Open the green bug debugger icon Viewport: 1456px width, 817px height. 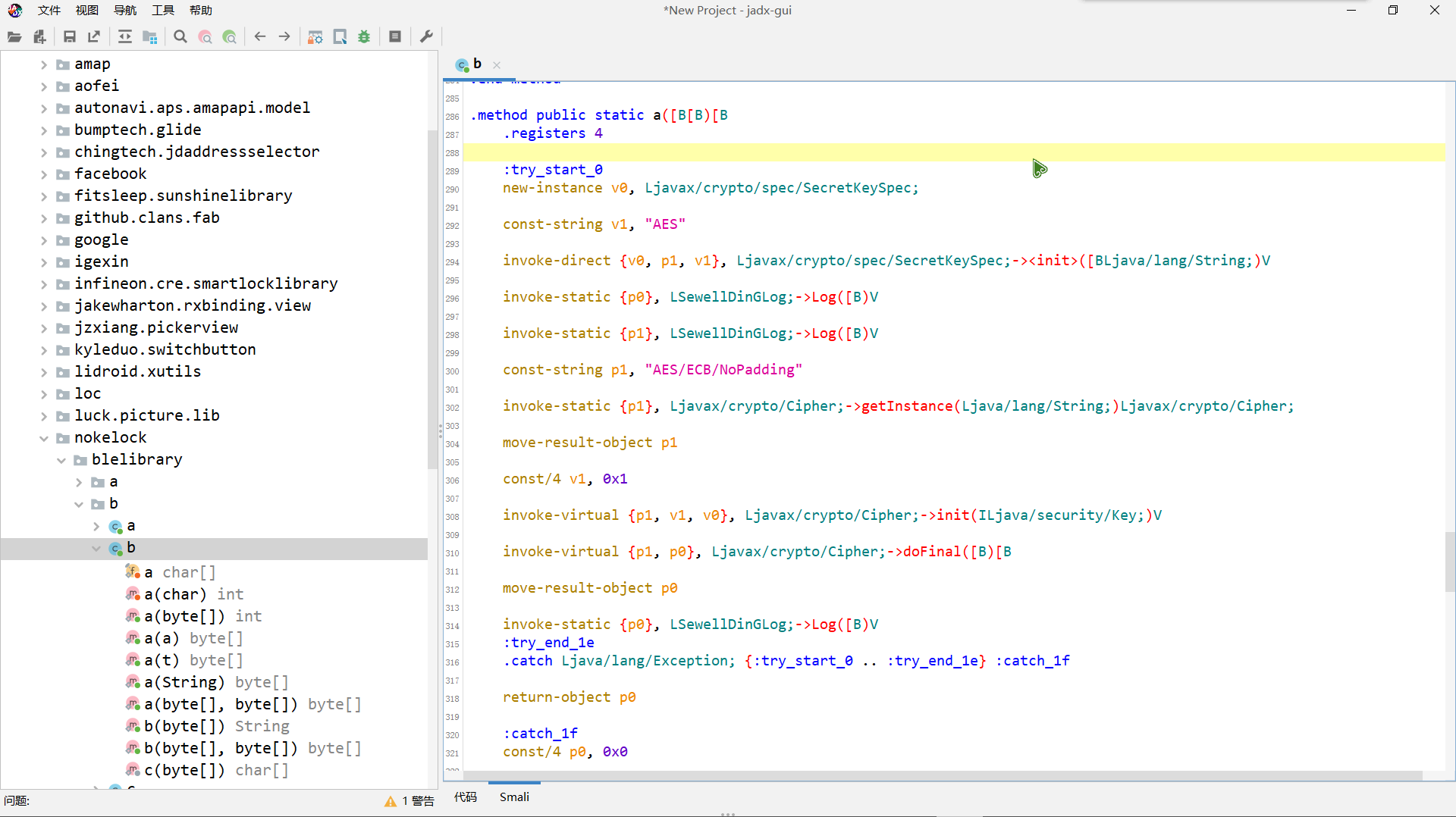click(364, 36)
